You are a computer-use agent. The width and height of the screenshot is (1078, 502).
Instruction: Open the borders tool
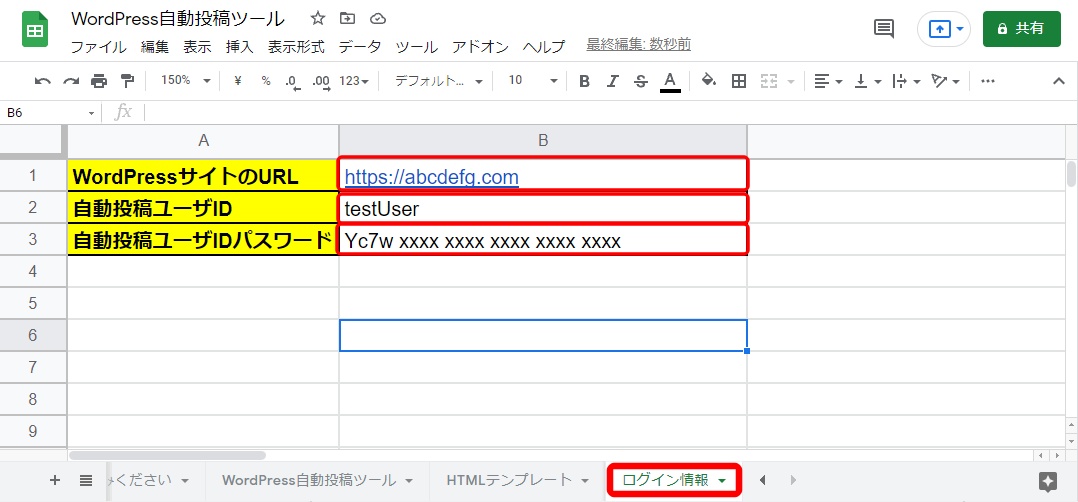pos(739,81)
